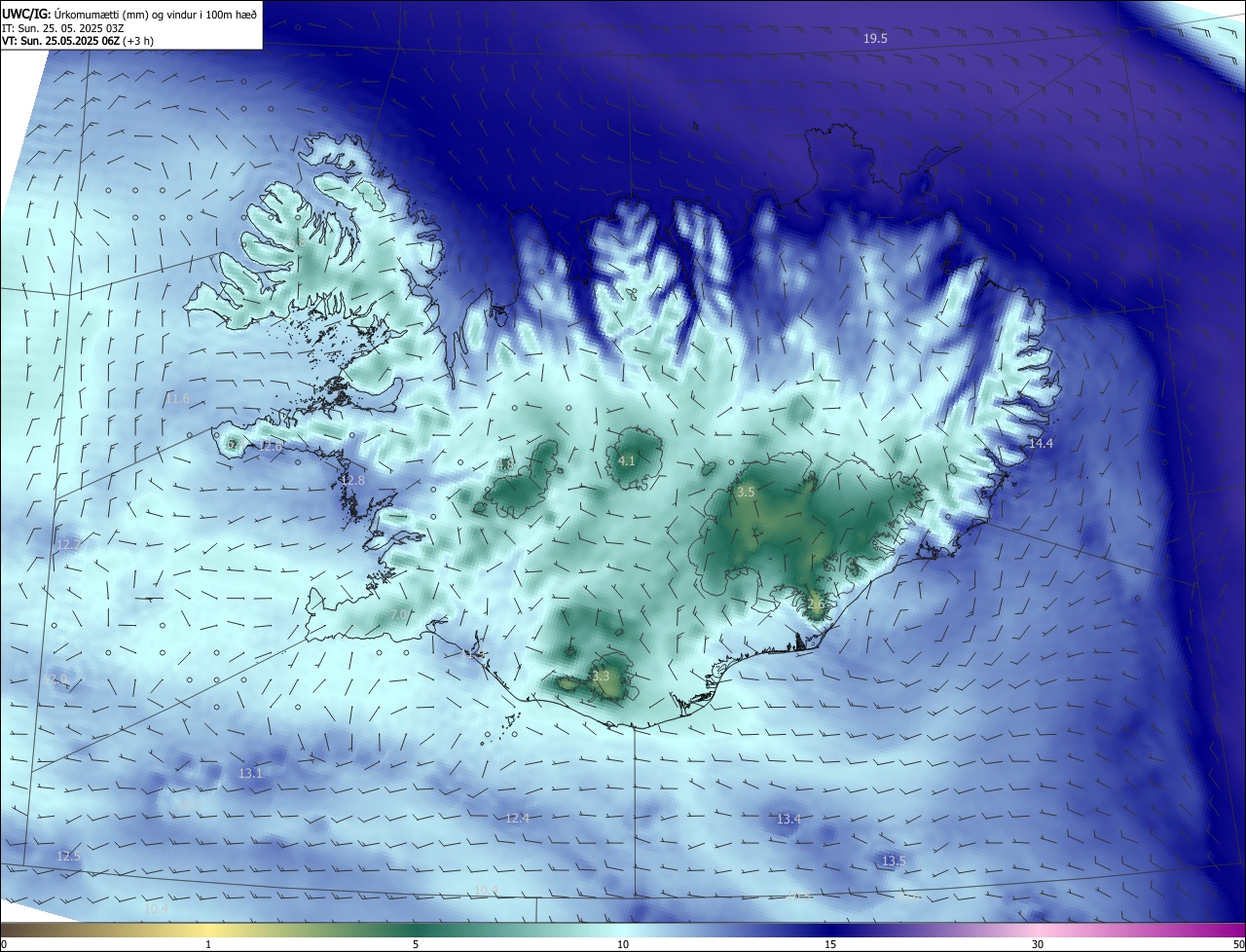The image size is (1246, 952).
Task: Click the 13.1 value in the southwest sea
Action: point(250,773)
